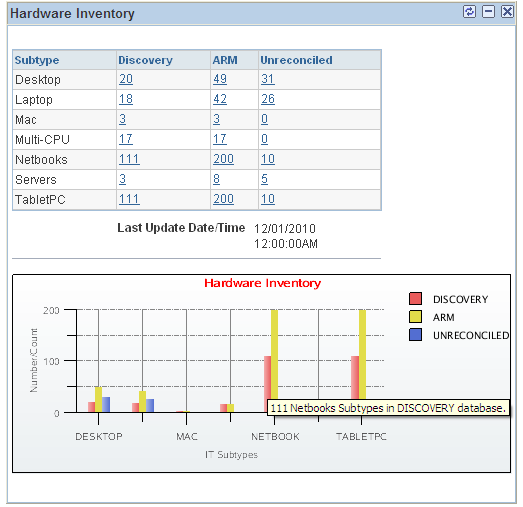Screen dimensions: 523x507
Task: Open Desktop Unreconciled count 31
Action: point(268,79)
